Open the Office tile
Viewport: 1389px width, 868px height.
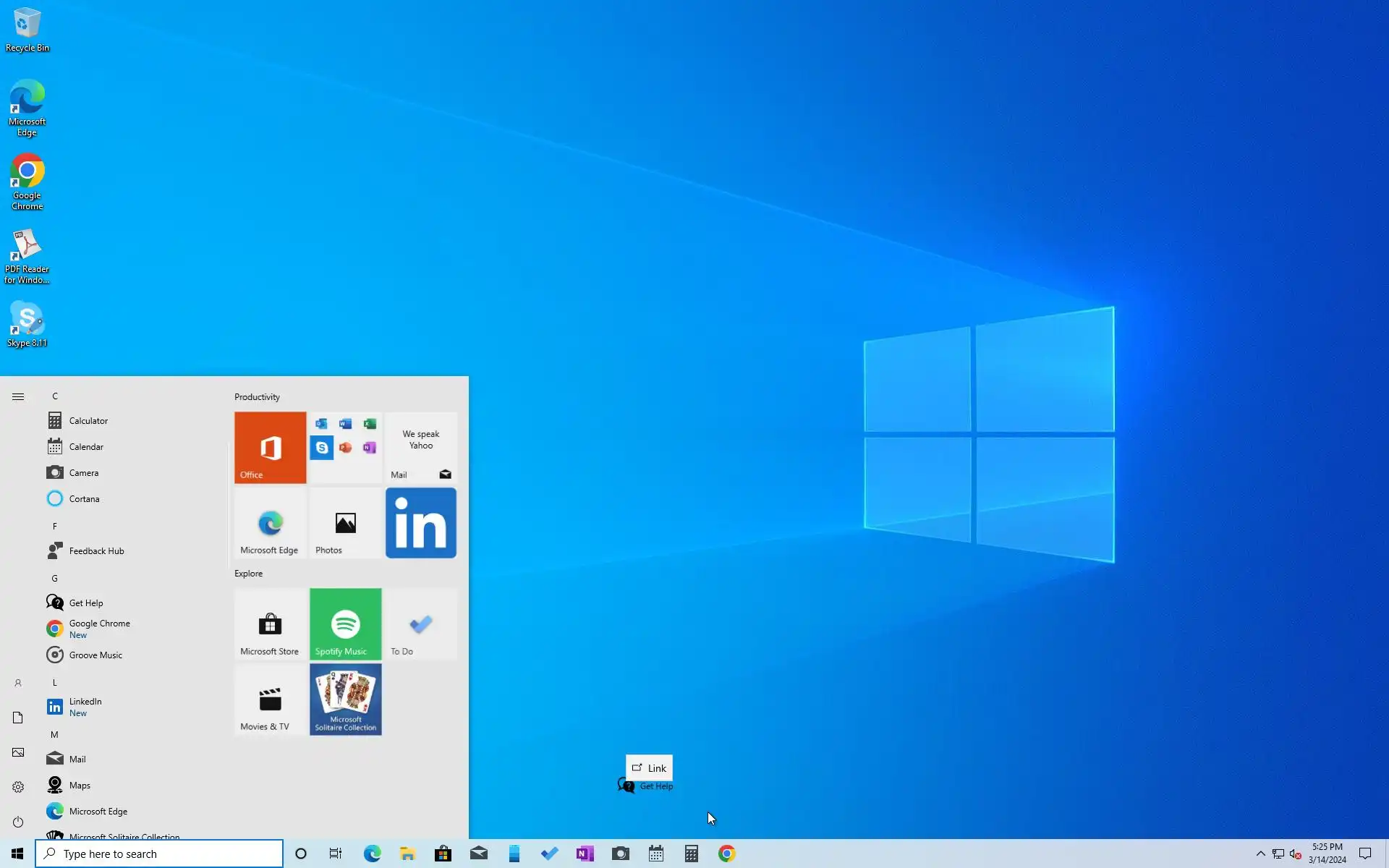(270, 447)
